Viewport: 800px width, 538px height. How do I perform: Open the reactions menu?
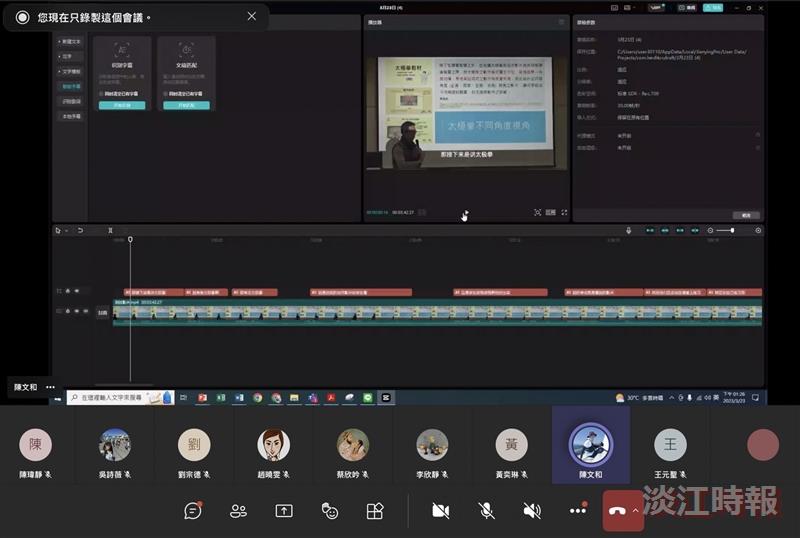click(330, 510)
